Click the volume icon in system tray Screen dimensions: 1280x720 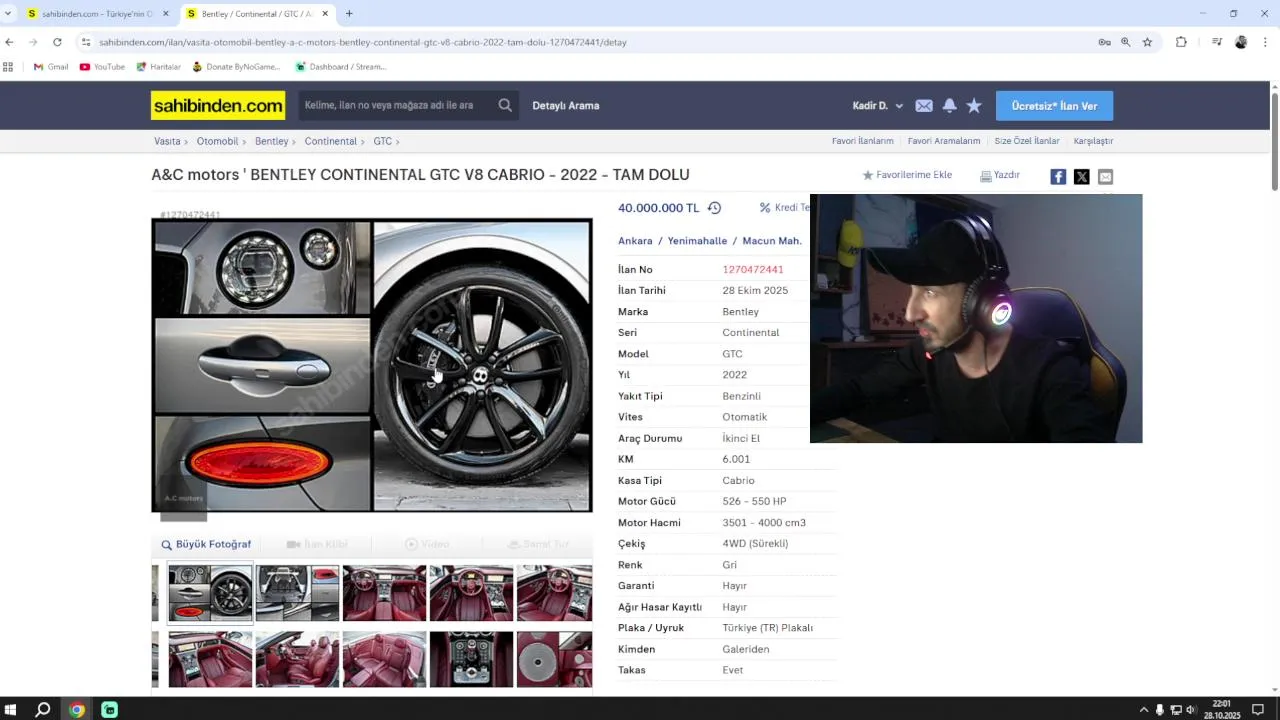pyautogui.click(x=1190, y=710)
